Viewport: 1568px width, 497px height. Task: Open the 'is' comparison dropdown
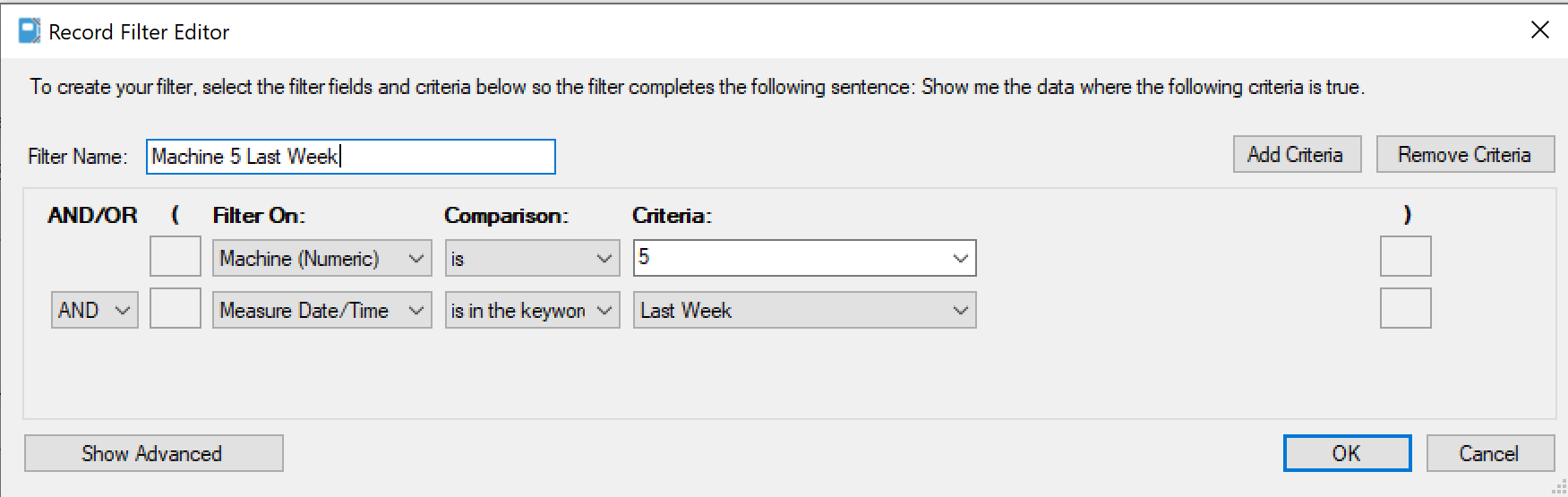(532, 259)
